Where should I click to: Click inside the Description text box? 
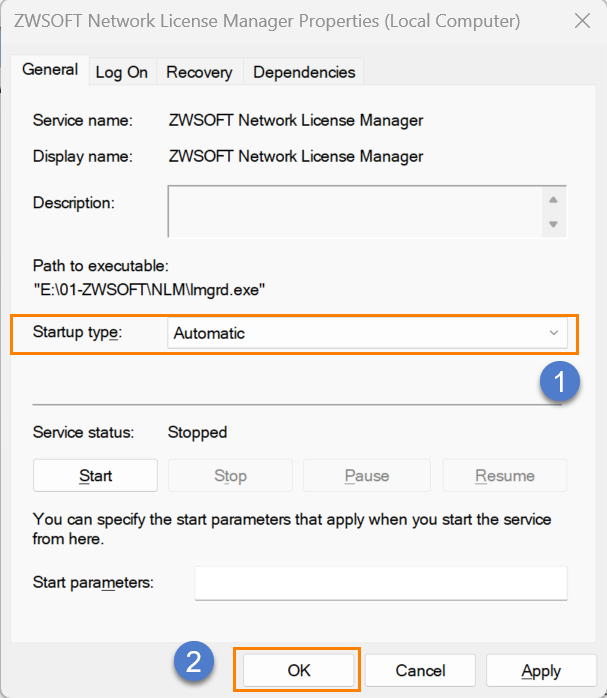coord(355,211)
